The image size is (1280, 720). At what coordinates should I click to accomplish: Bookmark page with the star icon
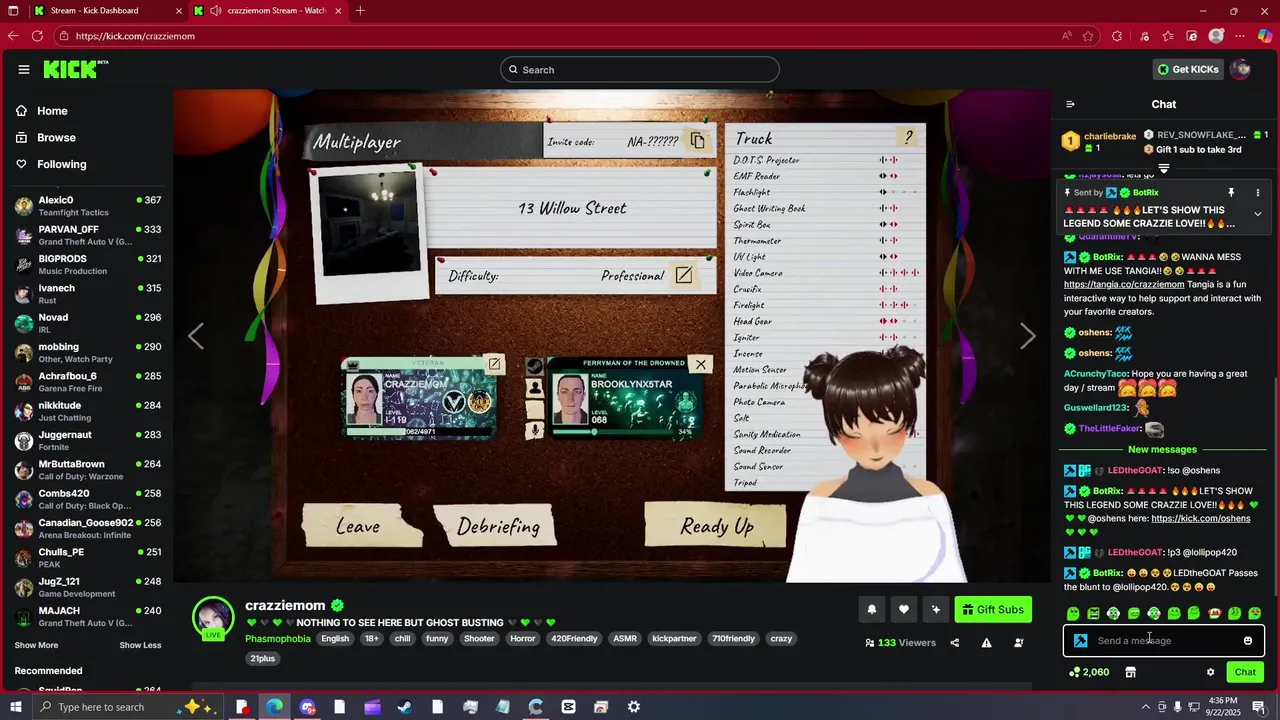(1088, 36)
